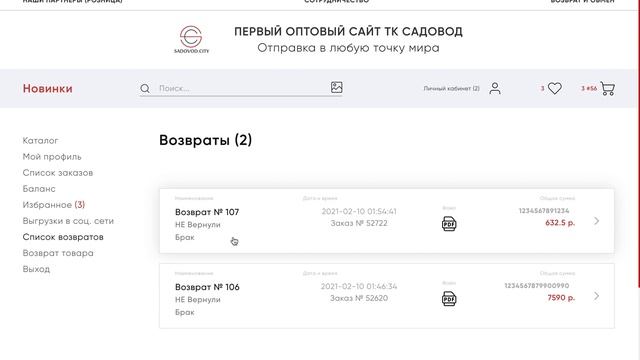Screen dimensions: 640x360
Task: Click the 7590 р. amount
Action: tap(561, 298)
